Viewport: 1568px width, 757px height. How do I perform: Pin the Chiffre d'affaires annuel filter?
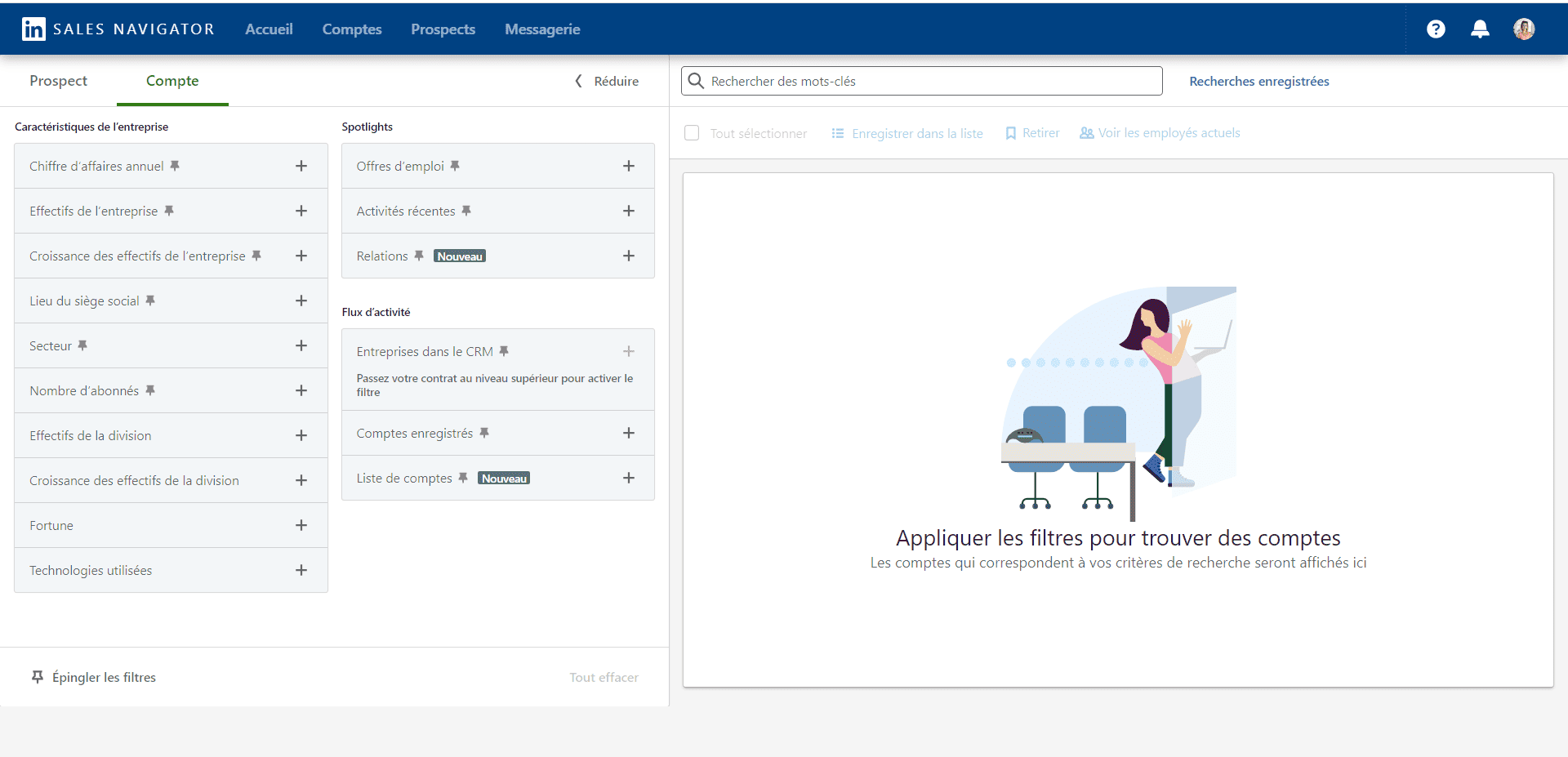pyautogui.click(x=175, y=166)
